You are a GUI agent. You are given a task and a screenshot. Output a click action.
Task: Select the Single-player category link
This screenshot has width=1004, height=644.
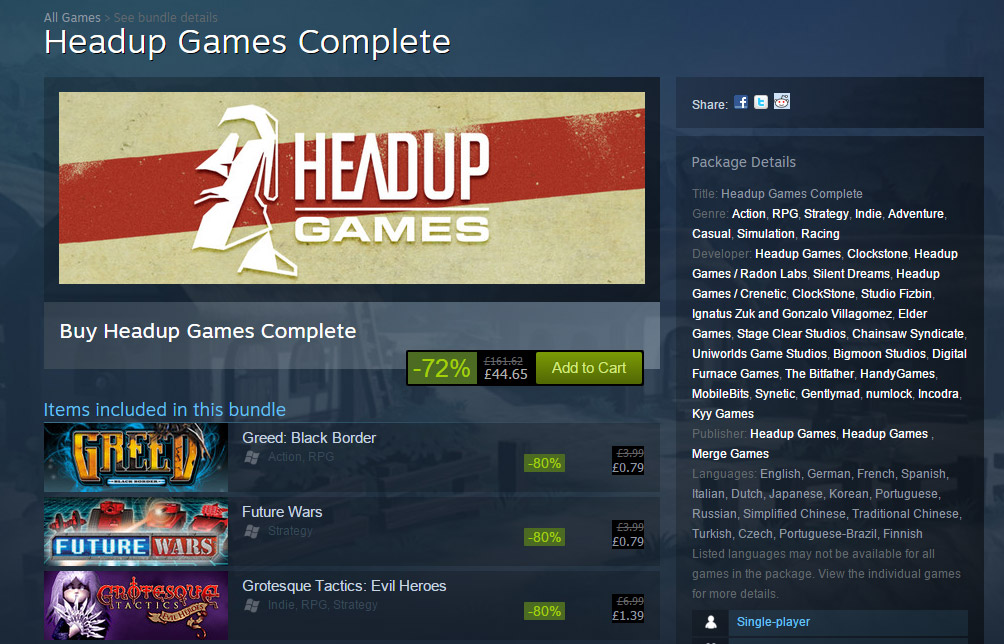[773, 622]
